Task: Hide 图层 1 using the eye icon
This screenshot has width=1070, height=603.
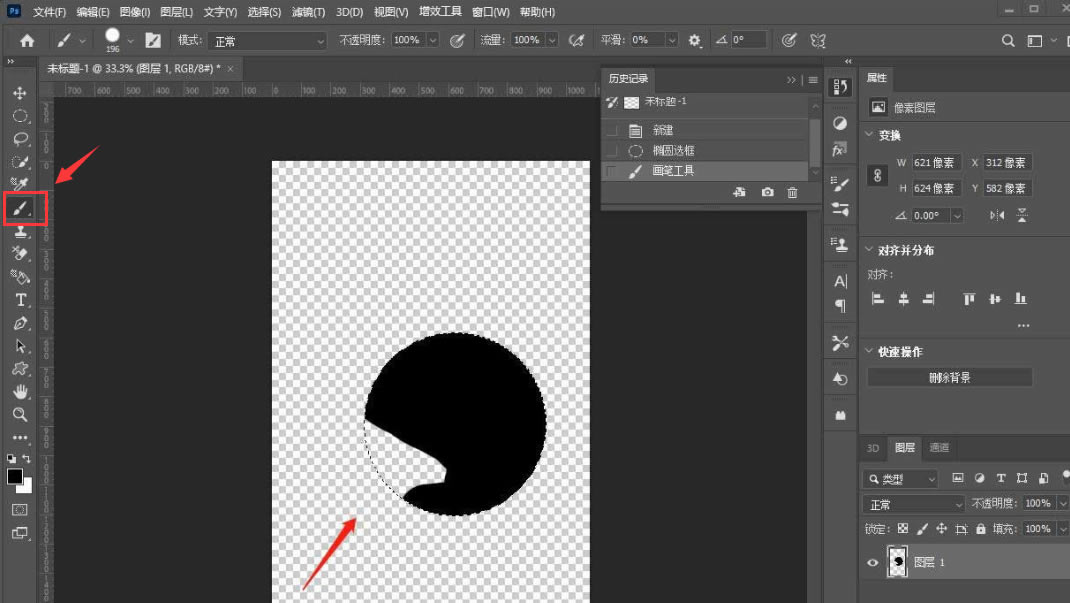Action: [872, 563]
